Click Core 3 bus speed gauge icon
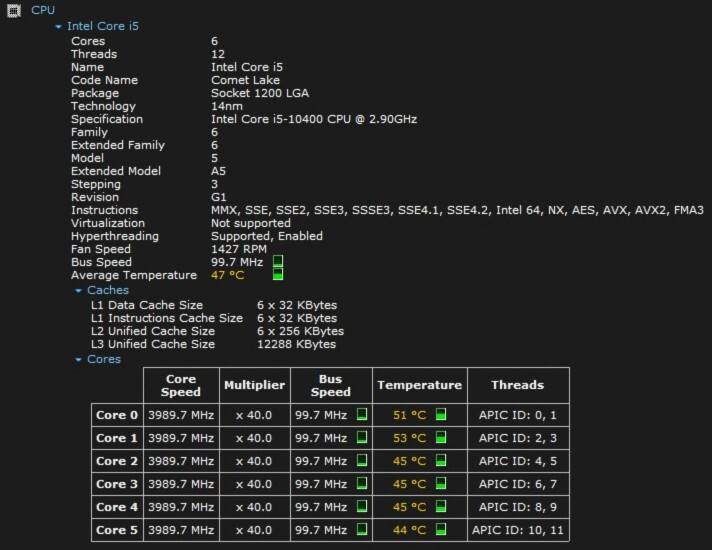Viewport: 712px width, 550px height. coord(362,483)
